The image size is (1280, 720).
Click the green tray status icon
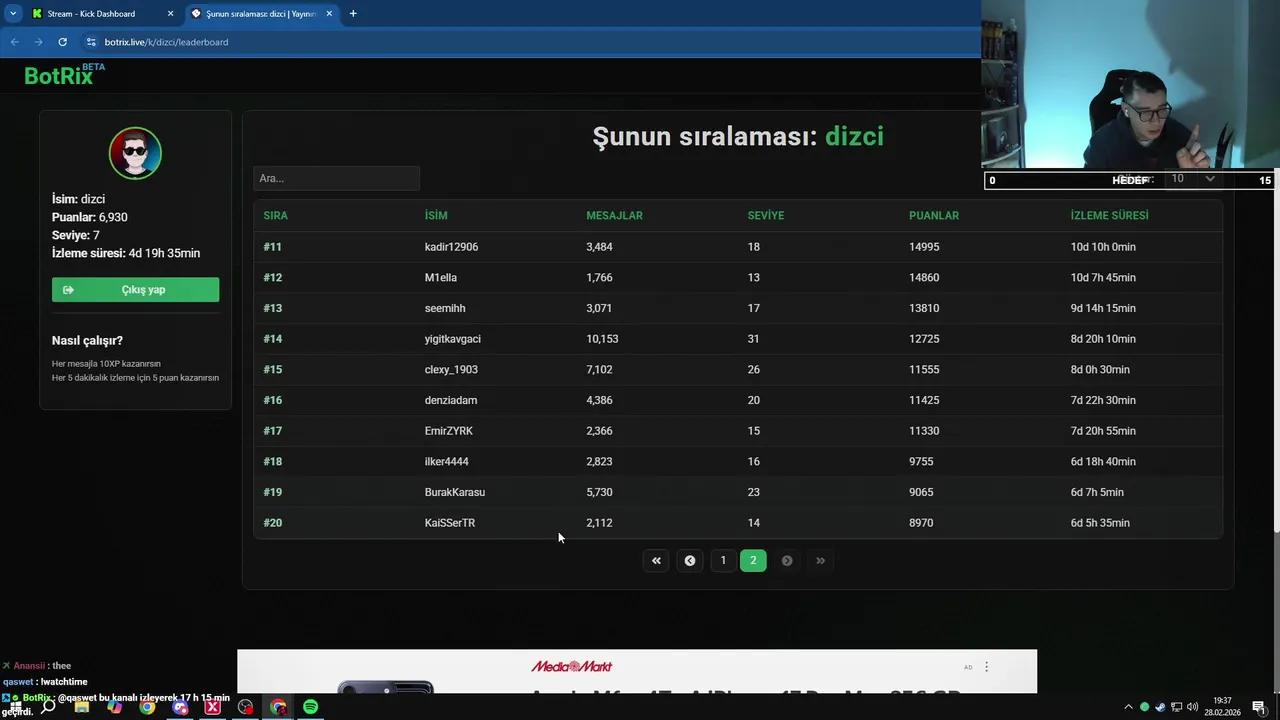click(1145, 707)
